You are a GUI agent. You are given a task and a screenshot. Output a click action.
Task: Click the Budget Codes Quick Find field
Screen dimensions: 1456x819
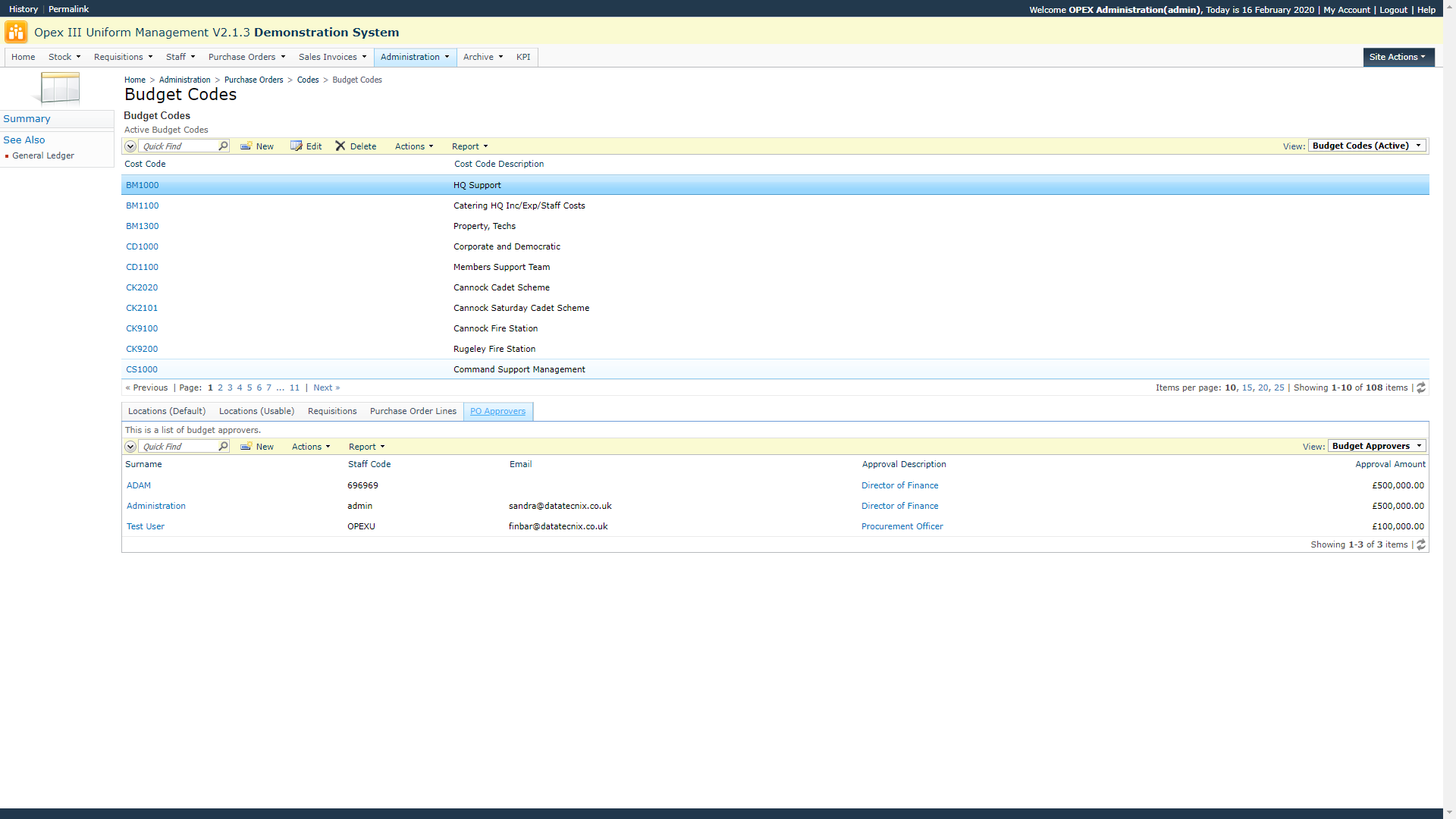coord(179,146)
